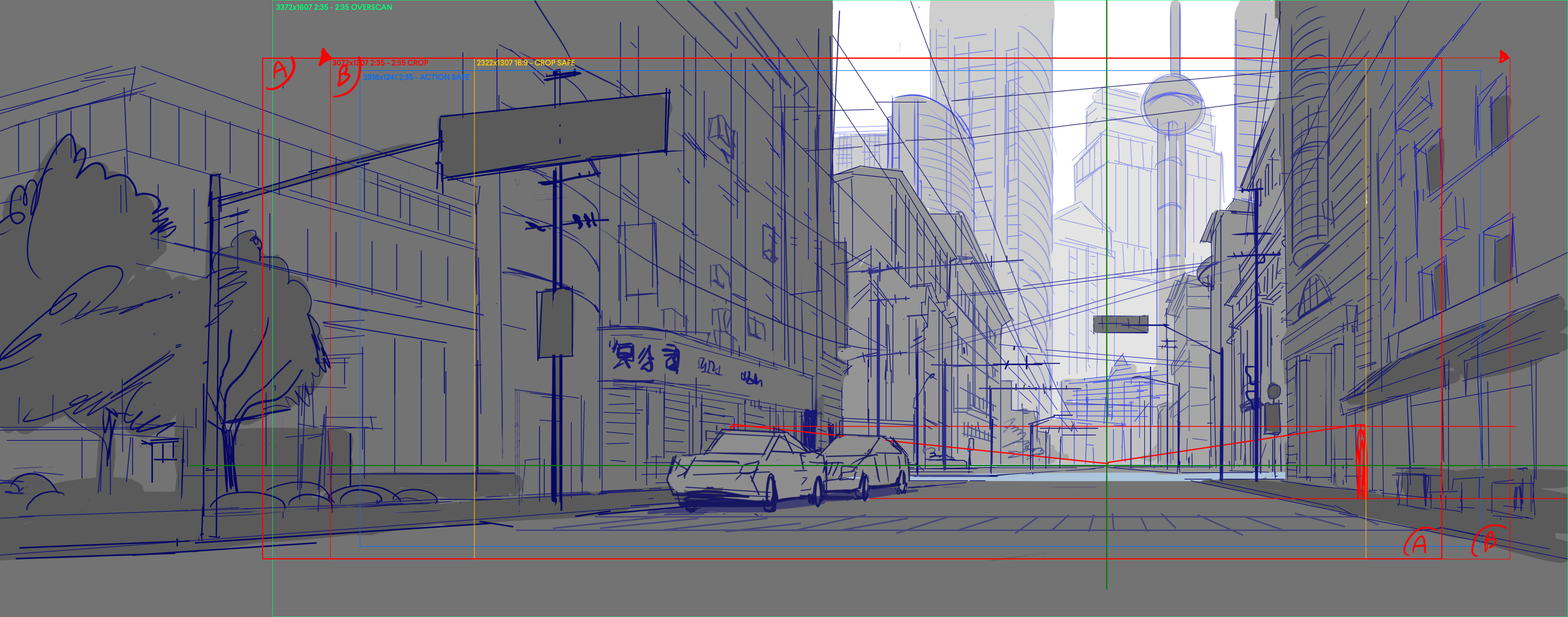Click the circled 'A' marker at bottom right

point(1419,543)
